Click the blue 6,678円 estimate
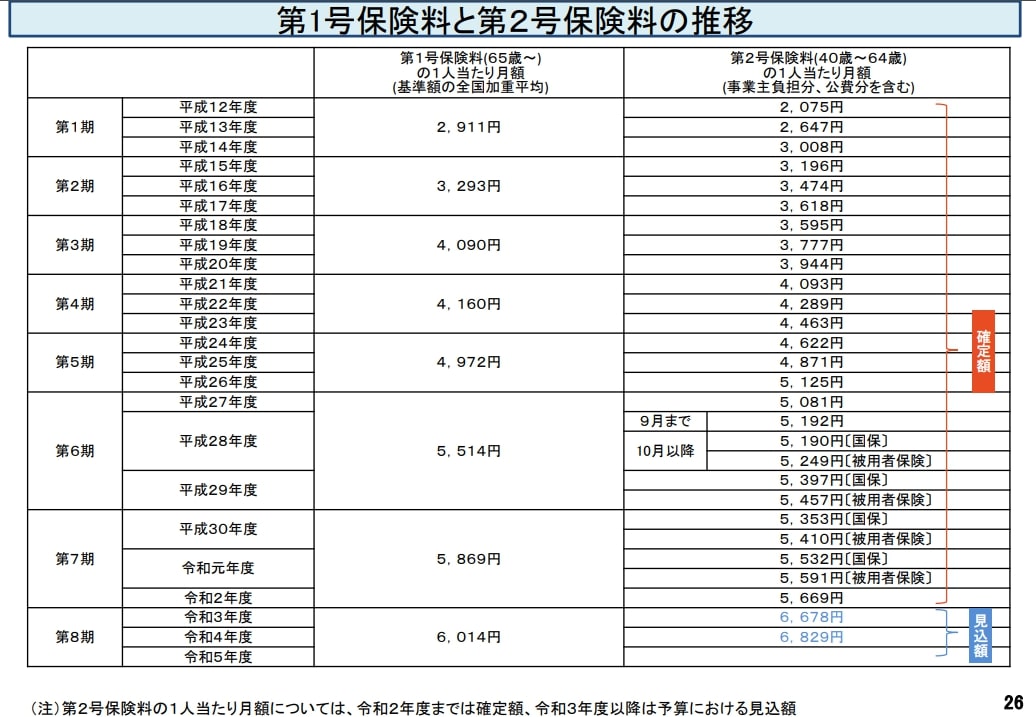The height and width of the screenshot is (717, 1036). (x=811, y=617)
